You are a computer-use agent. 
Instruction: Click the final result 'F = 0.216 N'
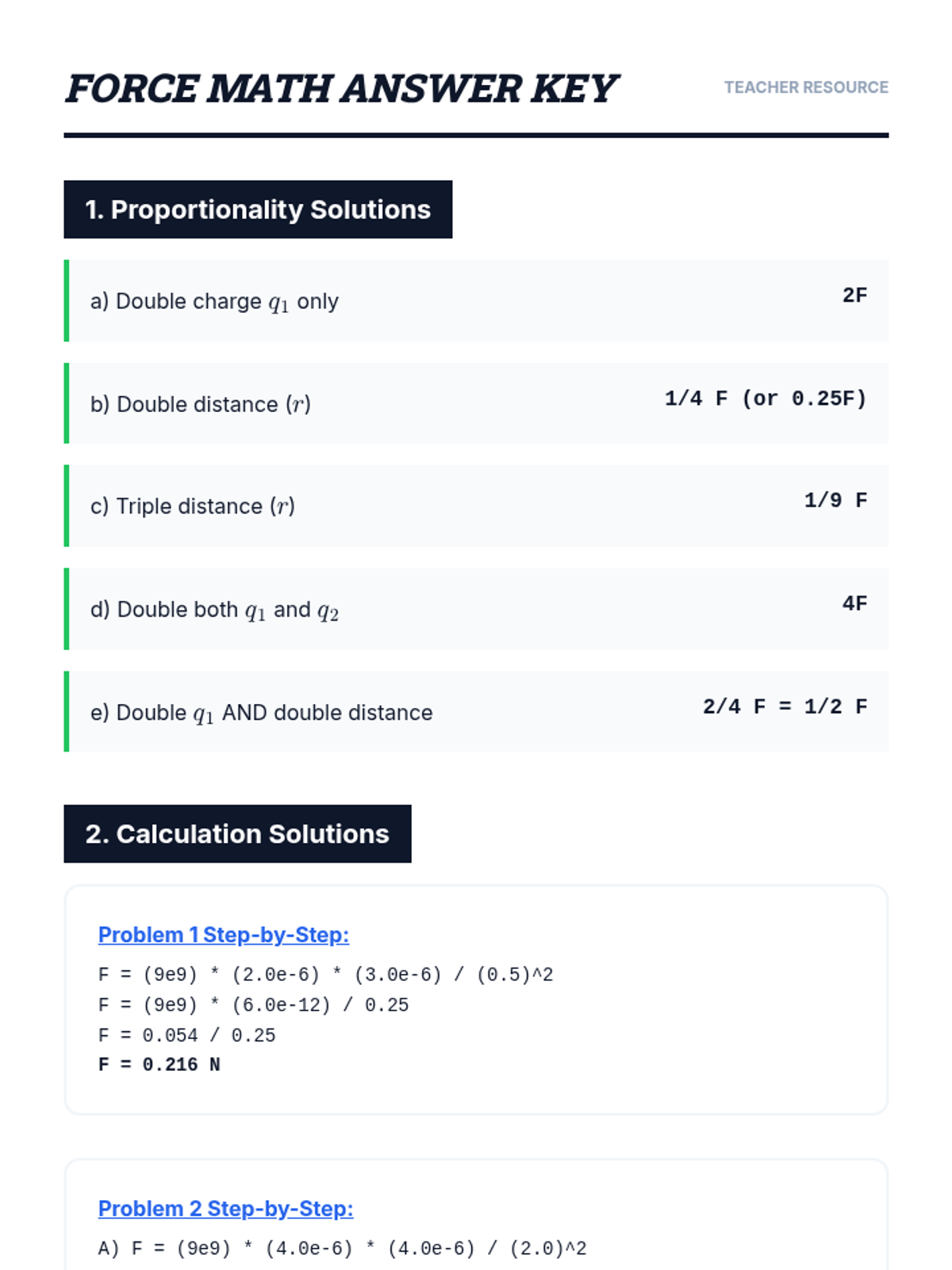pos(159,1065)
